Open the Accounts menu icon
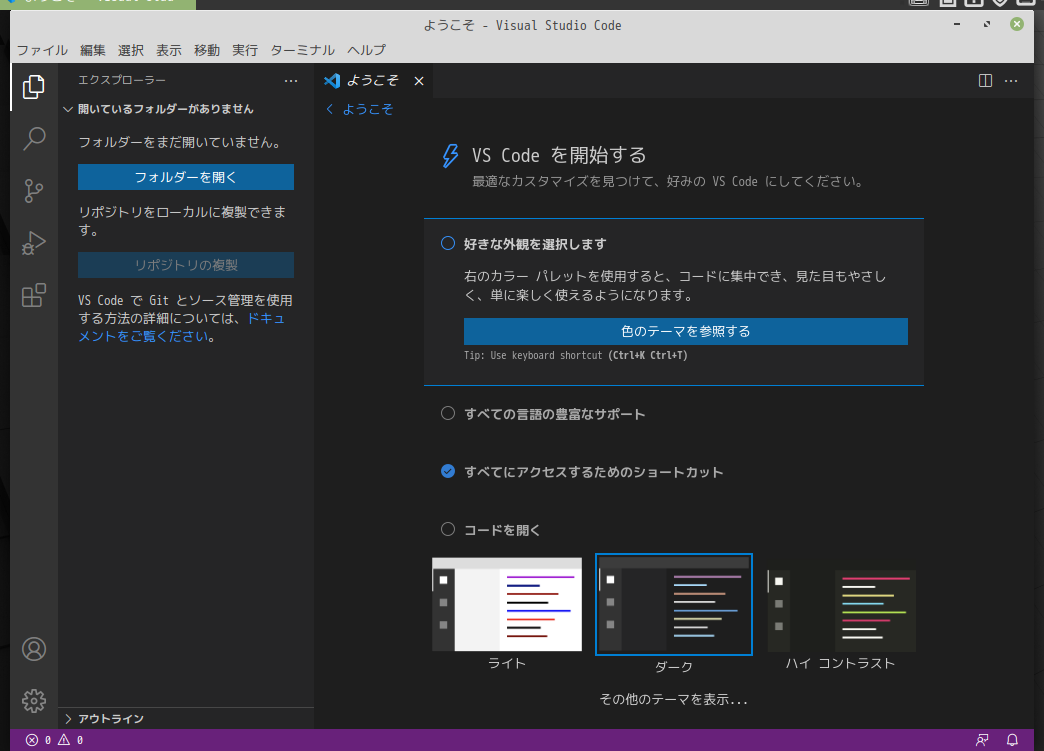Image resolution: width=1044 pixels, height=751 pixels. tap(34, 649)
